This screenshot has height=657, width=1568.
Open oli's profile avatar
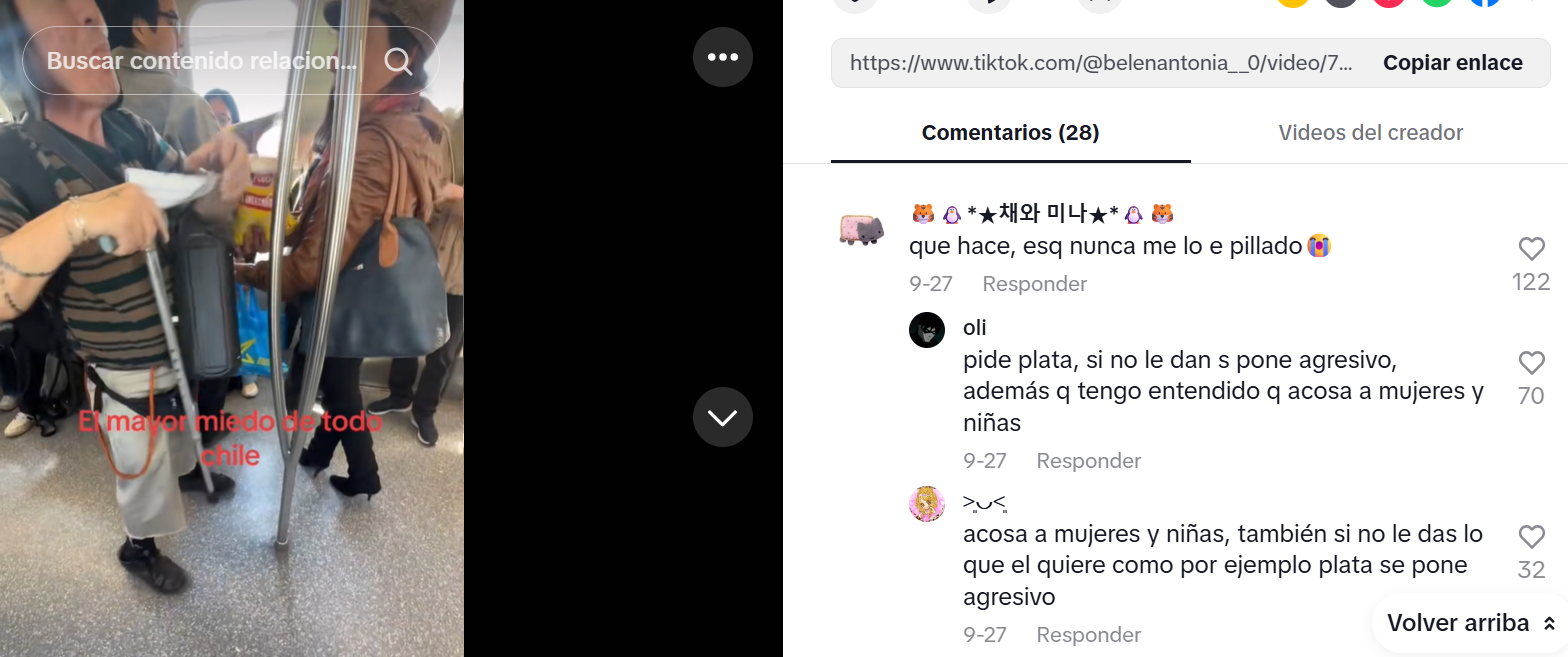[927, 329]
